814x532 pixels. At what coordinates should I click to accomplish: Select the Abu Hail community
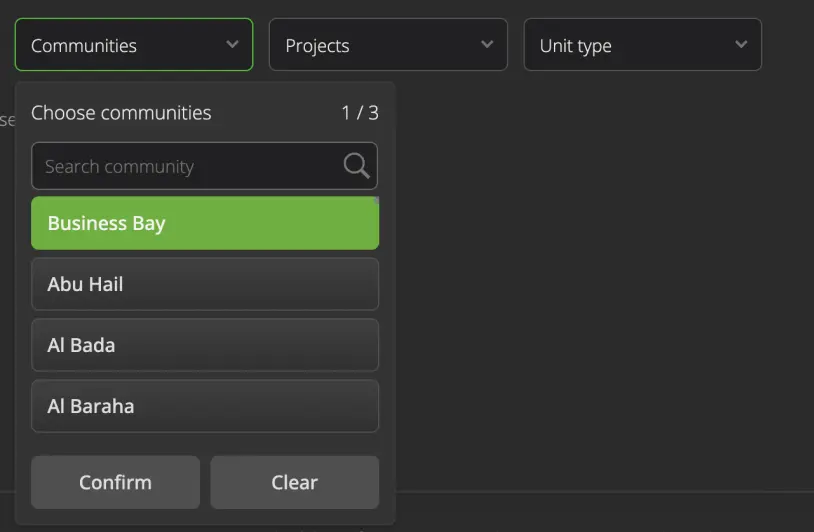point(205,284)
